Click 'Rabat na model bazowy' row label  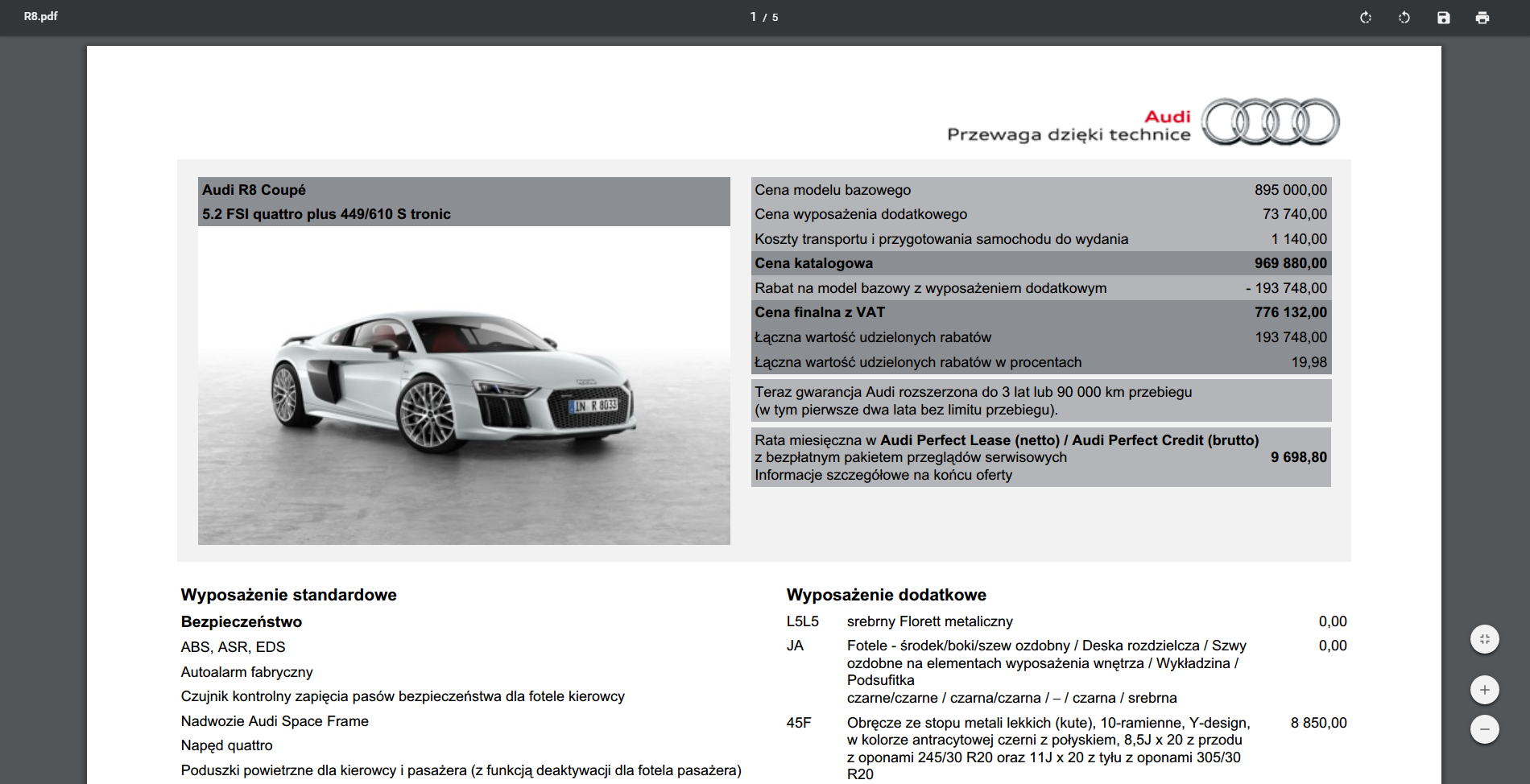930,288
